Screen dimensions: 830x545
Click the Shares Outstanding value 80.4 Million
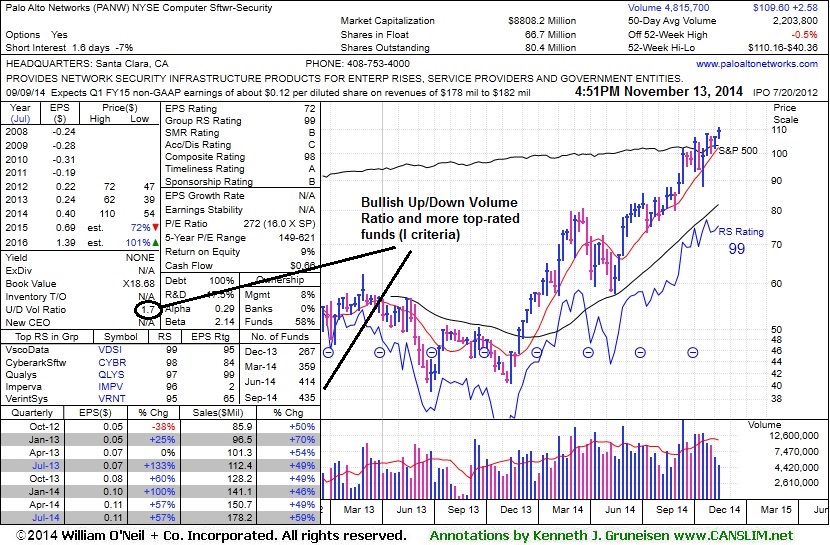click(550, 48)
